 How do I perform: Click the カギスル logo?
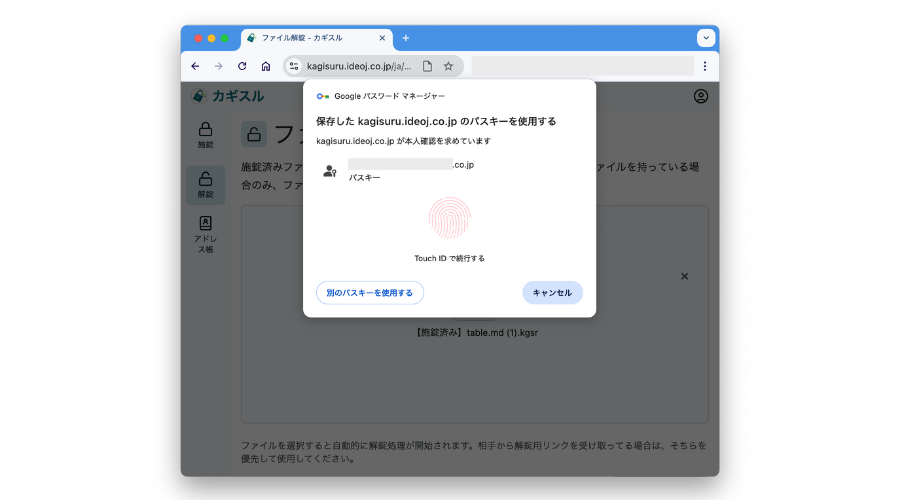tap(229, 96)
